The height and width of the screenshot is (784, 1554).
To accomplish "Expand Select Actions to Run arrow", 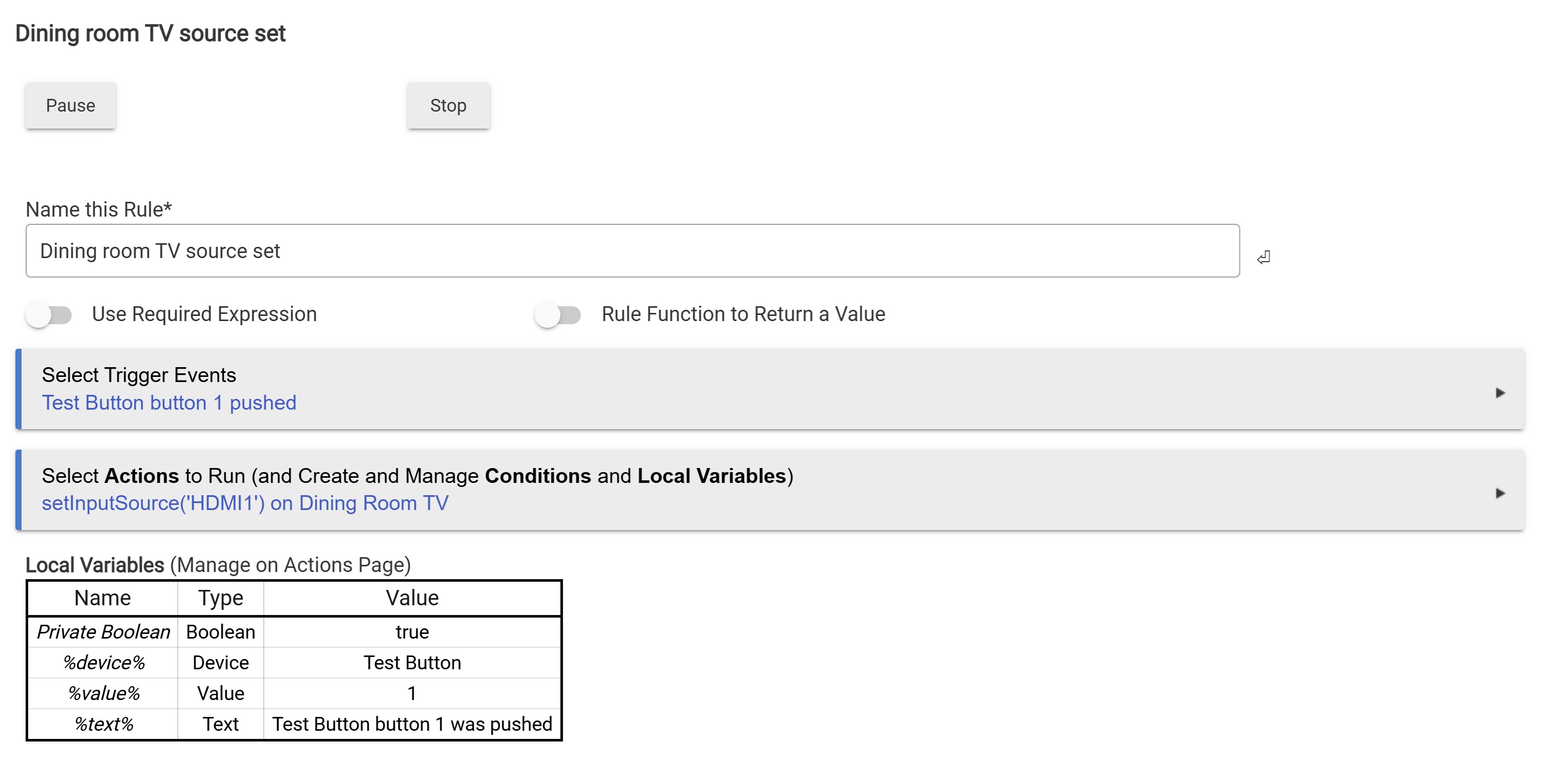I will (x=1500, y=493).
